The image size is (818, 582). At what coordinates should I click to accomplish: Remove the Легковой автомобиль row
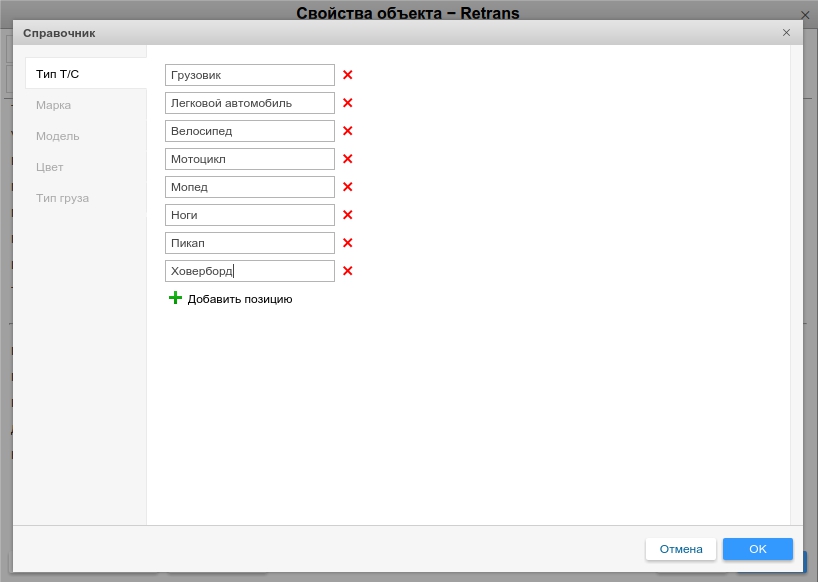coord(348,103)
